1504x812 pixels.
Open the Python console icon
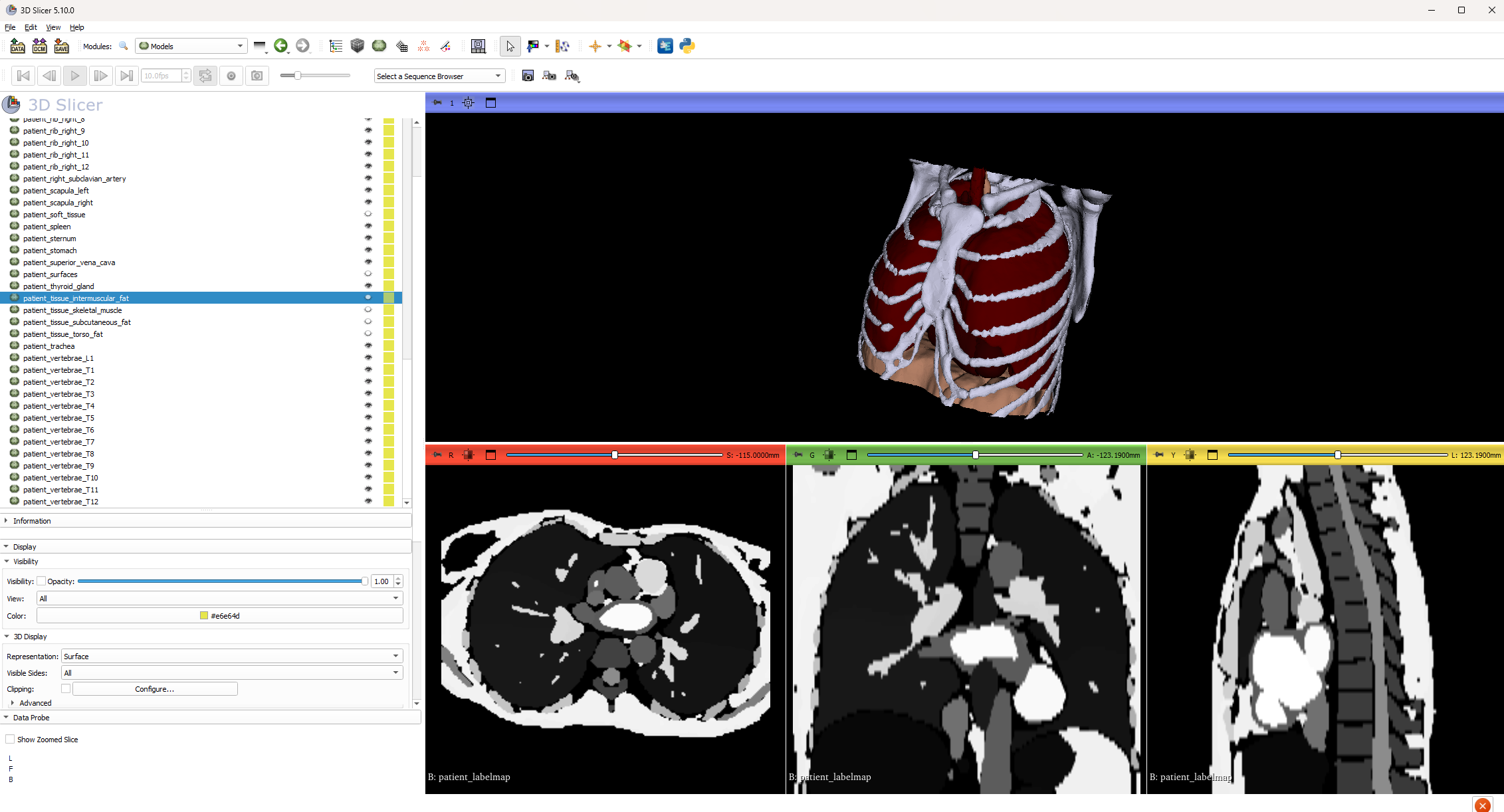pyautogui.click(x=687, y=46)
